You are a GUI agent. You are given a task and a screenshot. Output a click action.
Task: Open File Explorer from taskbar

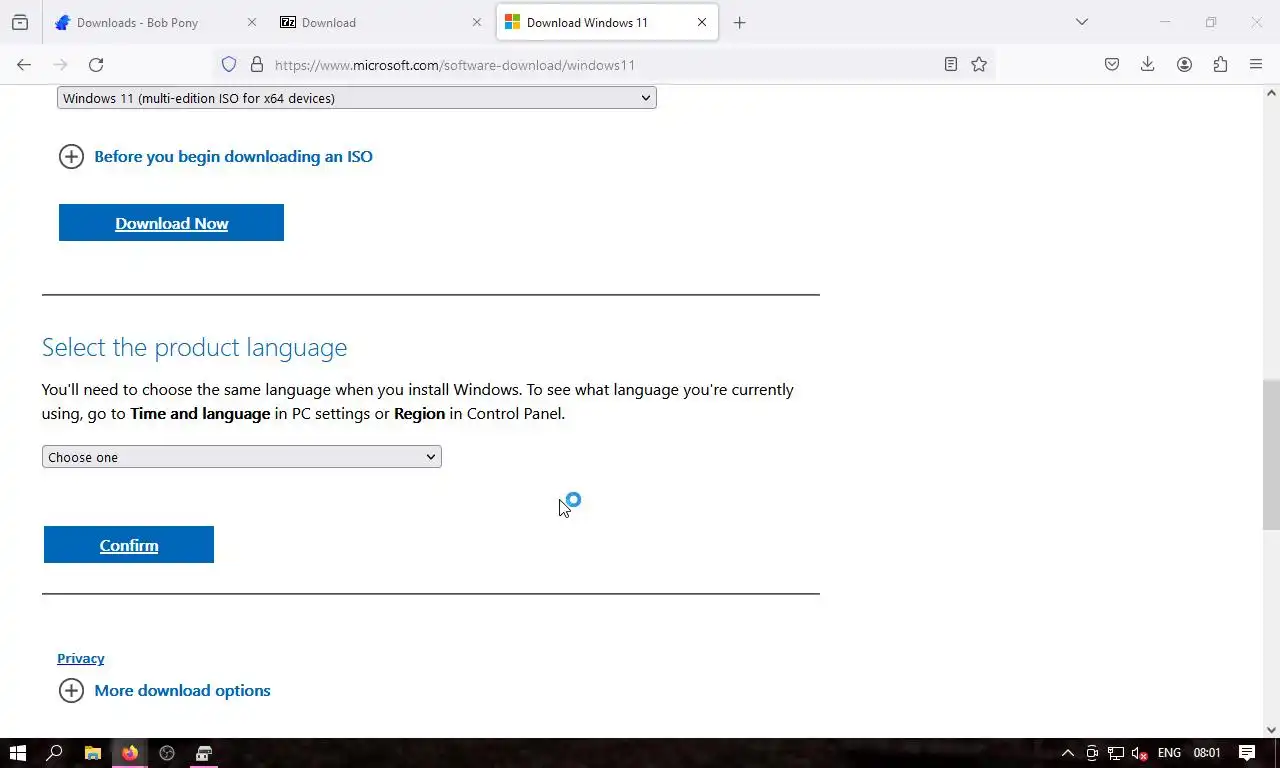point(92,753)
